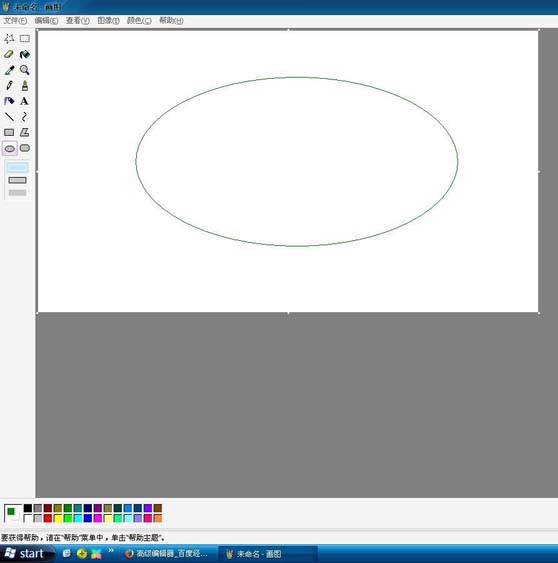Viewport: 558px width, 563px height.
Task: Open the 图像(I) menu
Action: [108, 20]
